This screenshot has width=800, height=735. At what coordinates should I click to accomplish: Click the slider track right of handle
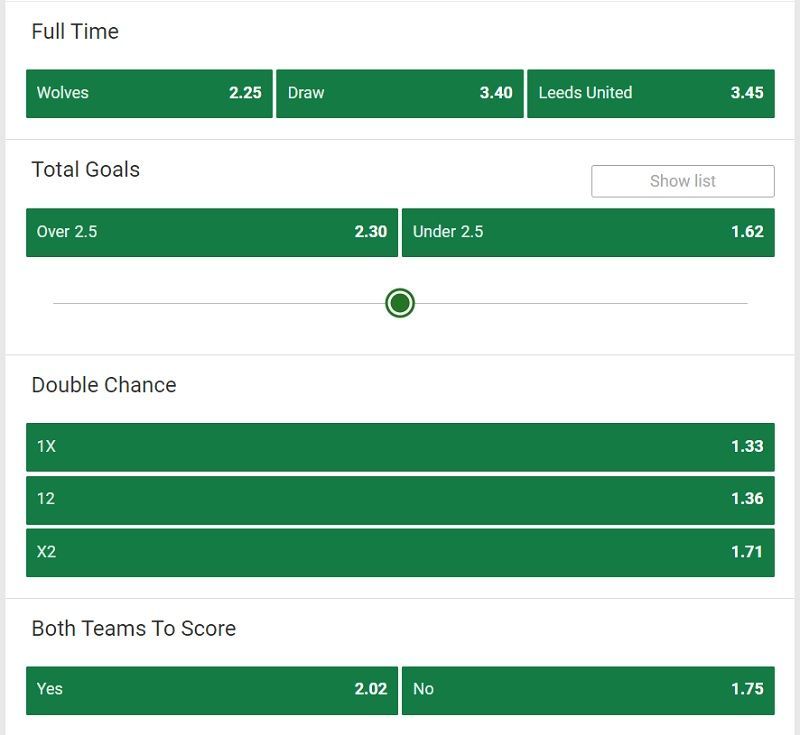581,303
